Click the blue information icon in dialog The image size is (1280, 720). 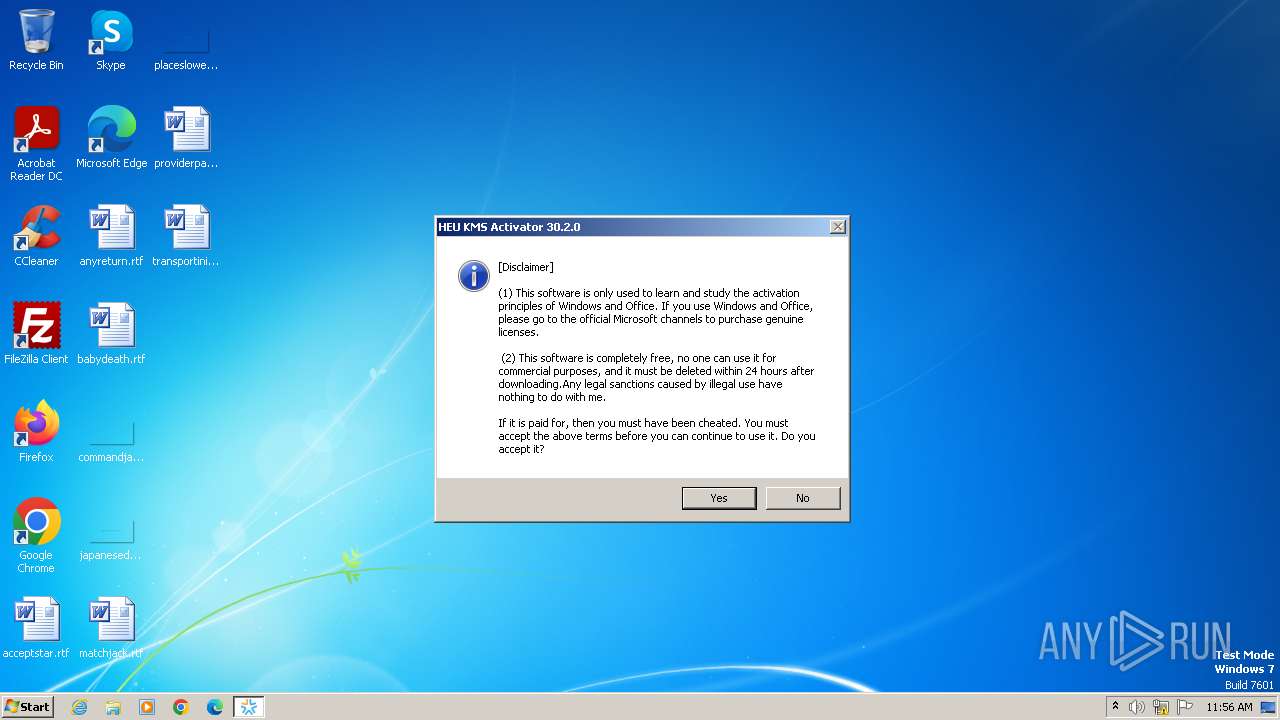473,276
